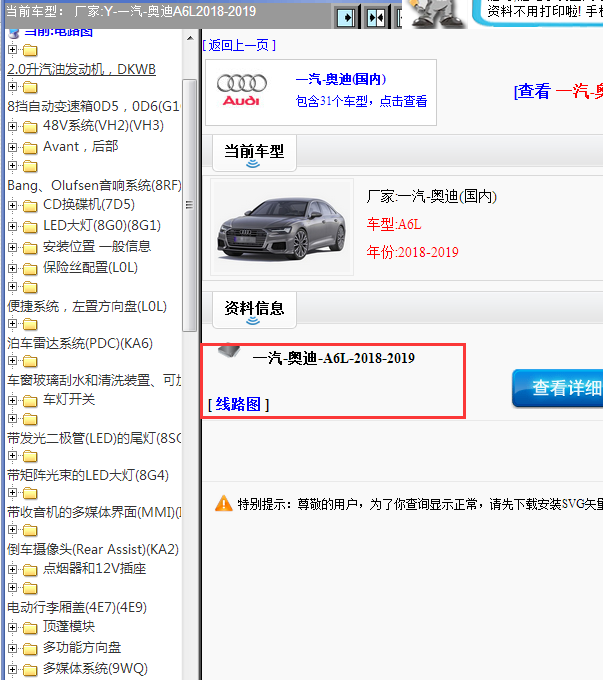
Task: Expand the LED大灯(8G0)(8G1) tree node
Action: pyautogui.click(x=12, y=226)
